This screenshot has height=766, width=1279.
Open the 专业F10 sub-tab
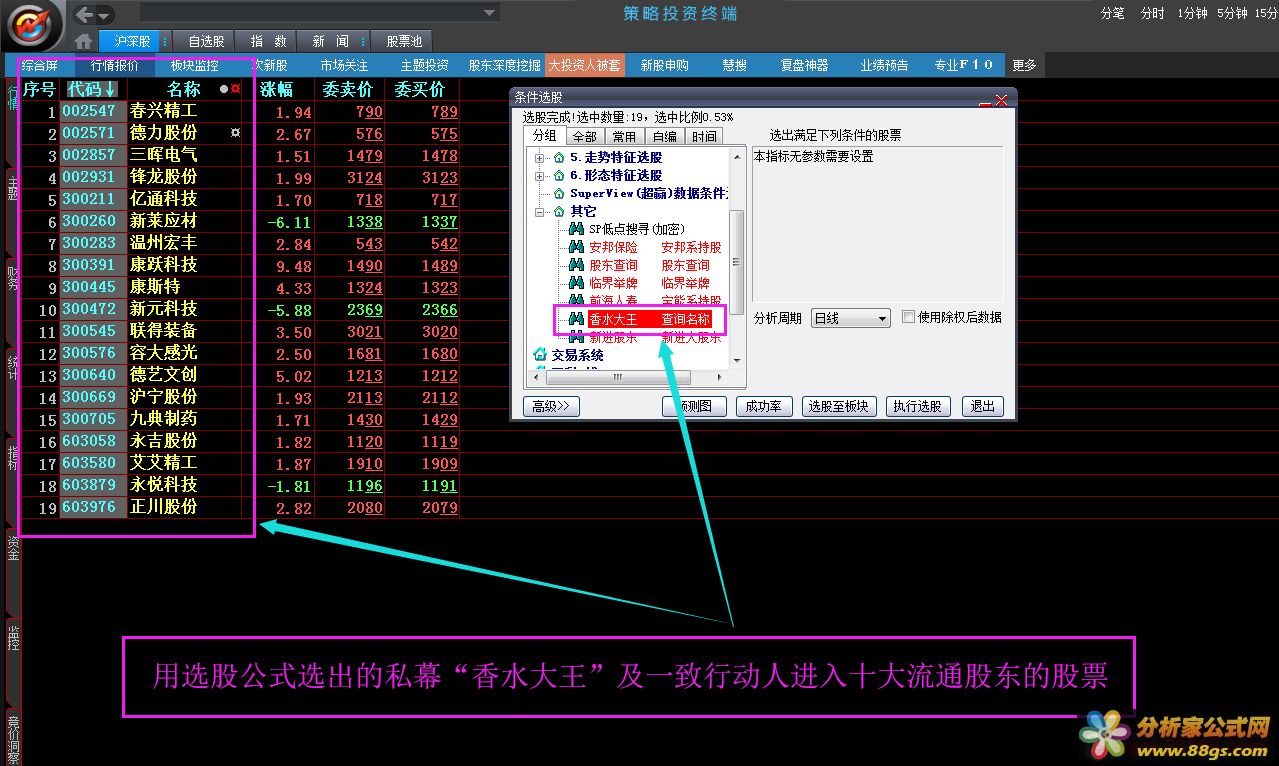pos(964,65)
